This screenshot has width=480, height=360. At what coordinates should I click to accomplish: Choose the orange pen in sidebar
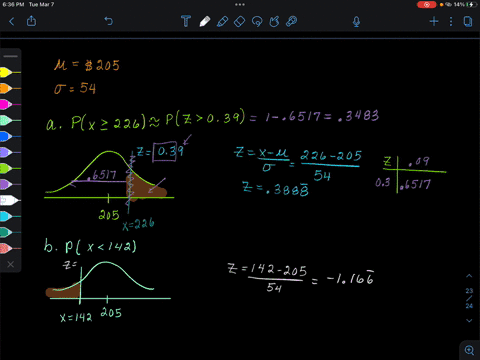pos(10,88)
